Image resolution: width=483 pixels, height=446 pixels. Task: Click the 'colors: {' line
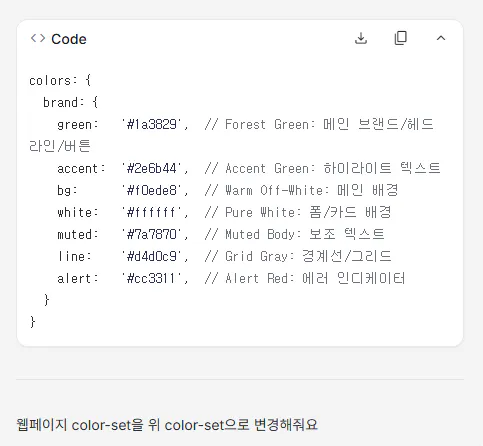pyautogui.click(x=60, y=80)
